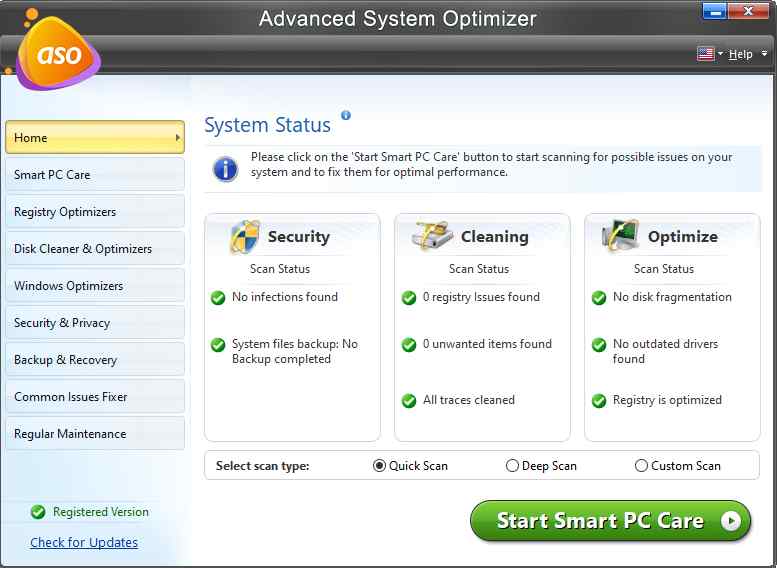Click 'No disk fragmentation' status text
777x568 pixels.
[672, 297]
